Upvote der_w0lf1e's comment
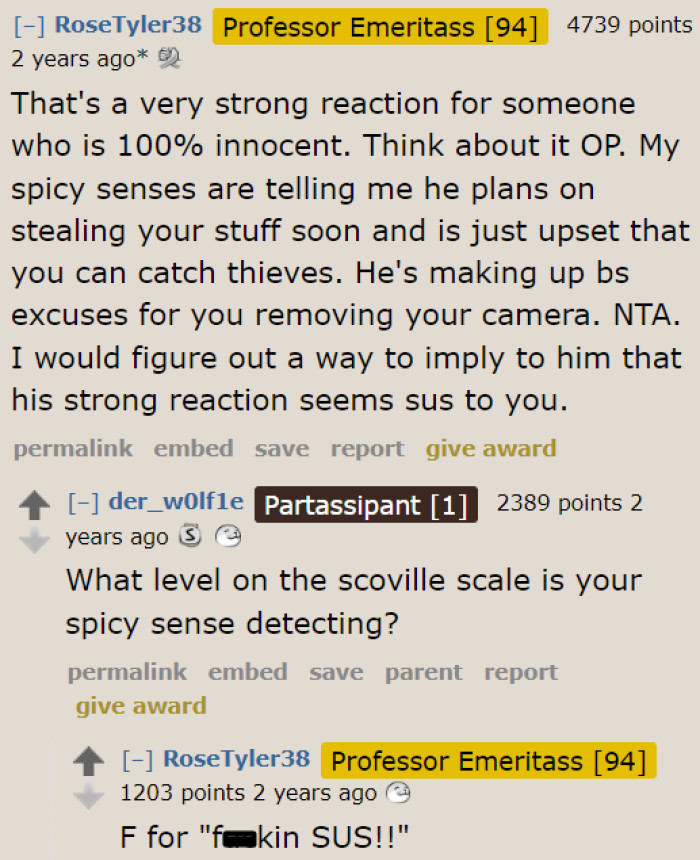 coord(35,506)
